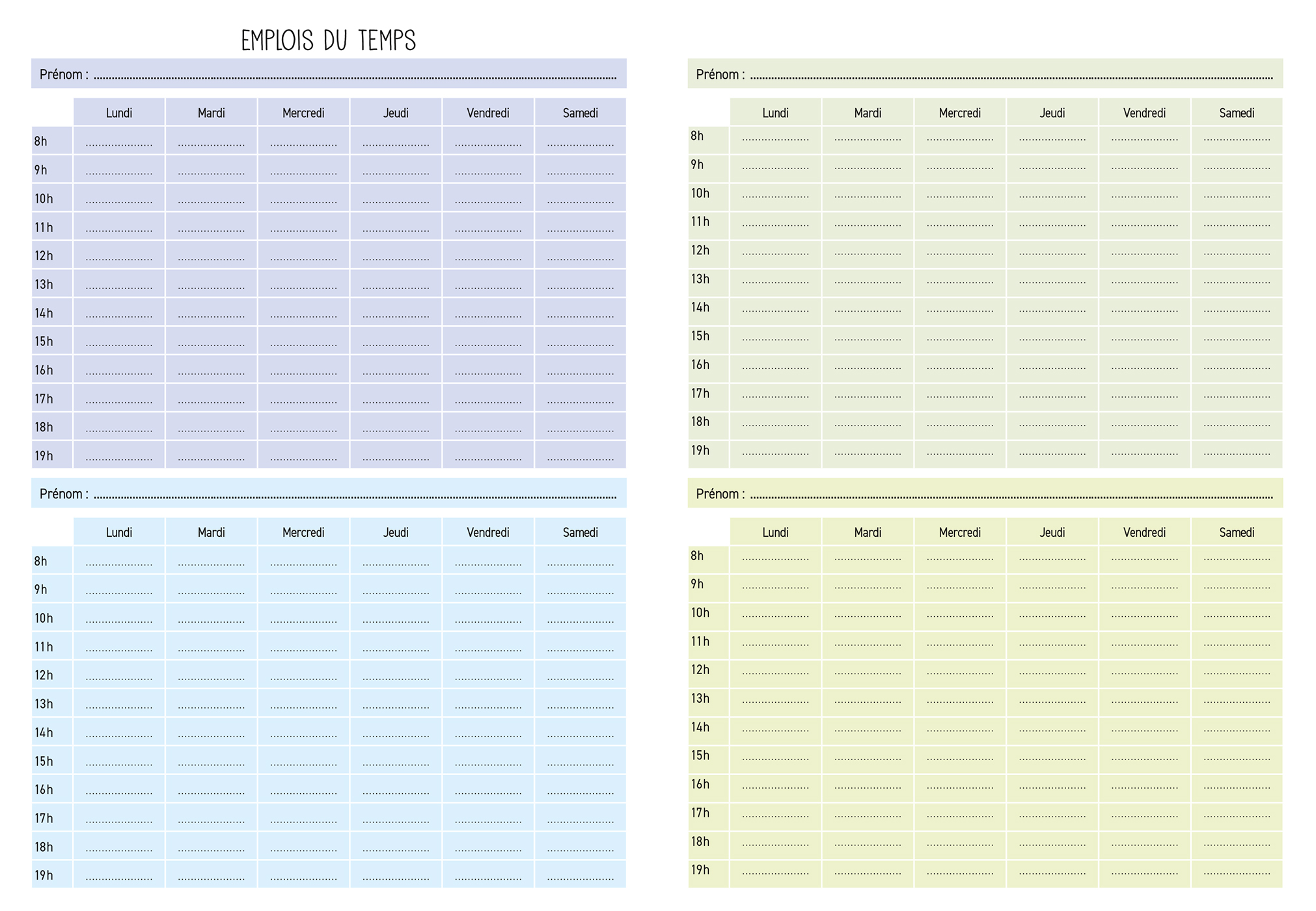Click the 12h label in yellow table
Viewport: 1316px width, 911px height.
pyautogui.click(x=700, y=670)
